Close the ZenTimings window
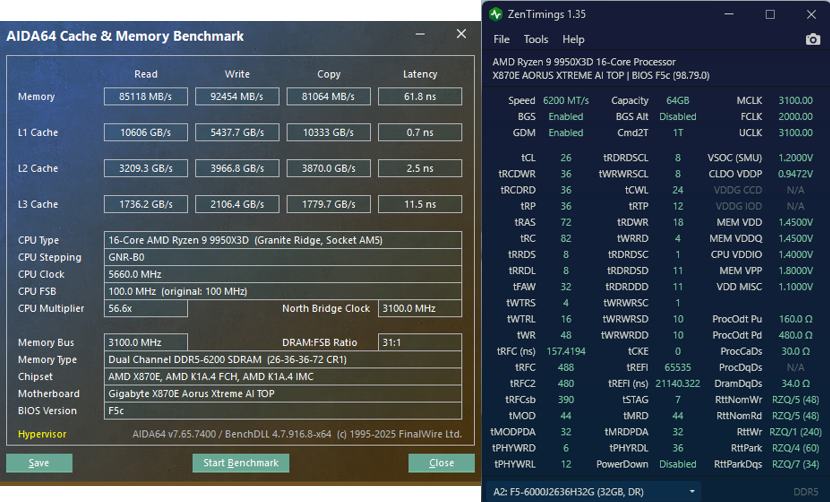 pyautogui.click(x=811, y=14)
